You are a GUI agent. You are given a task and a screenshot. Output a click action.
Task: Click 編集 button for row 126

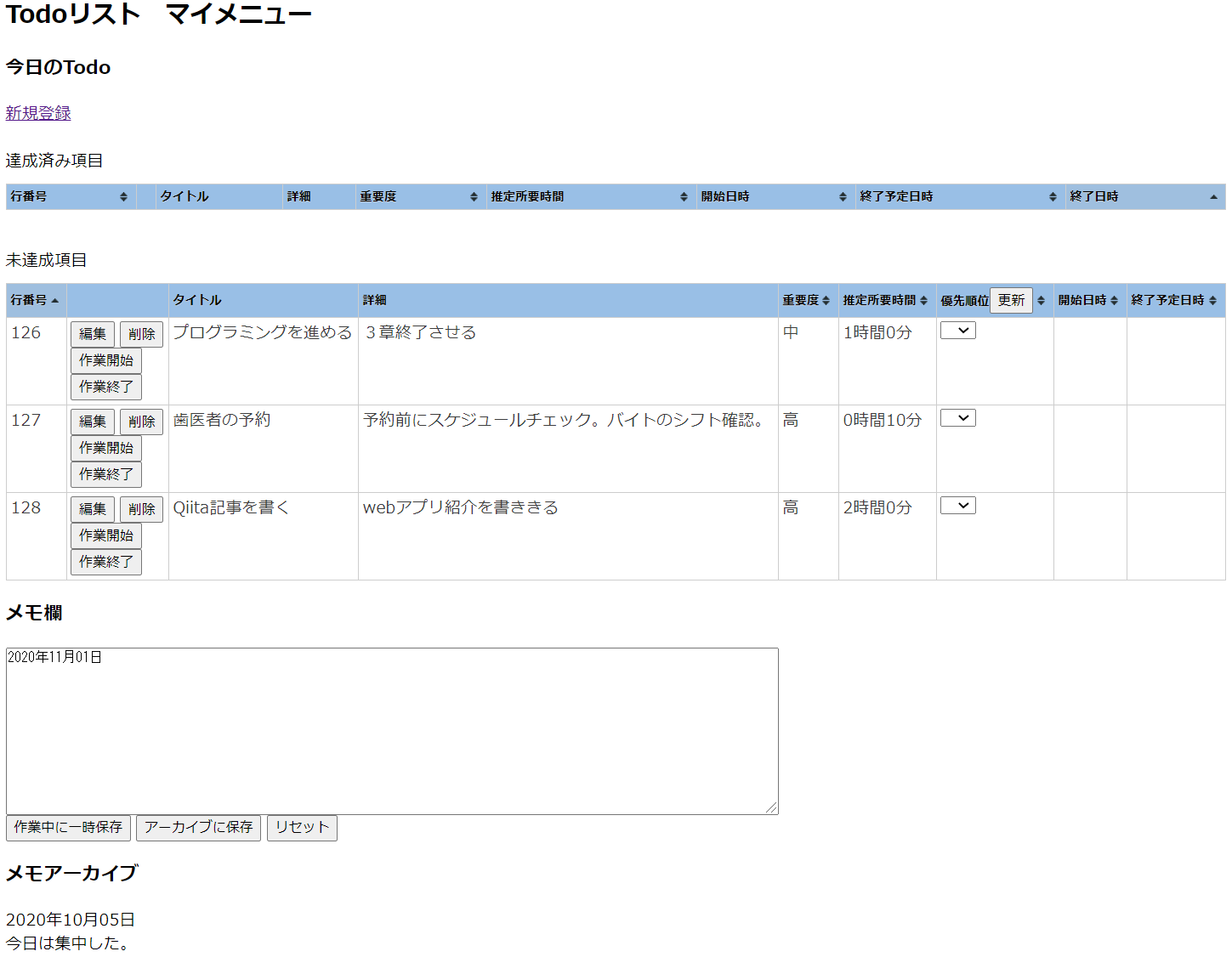(93, 334)
